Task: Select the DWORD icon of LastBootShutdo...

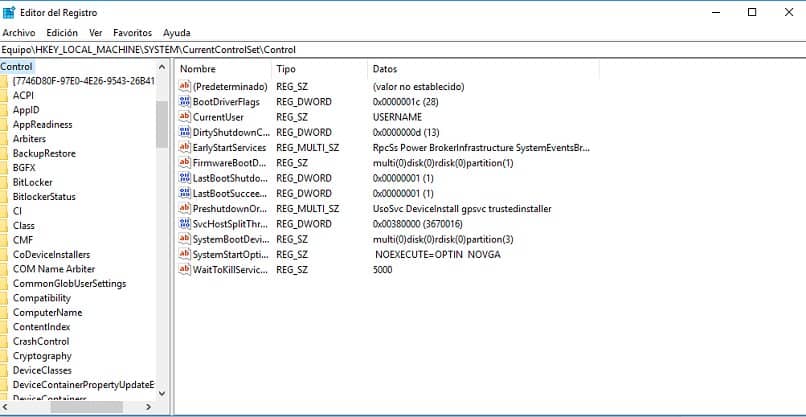Action: click(x=185, y=178)
